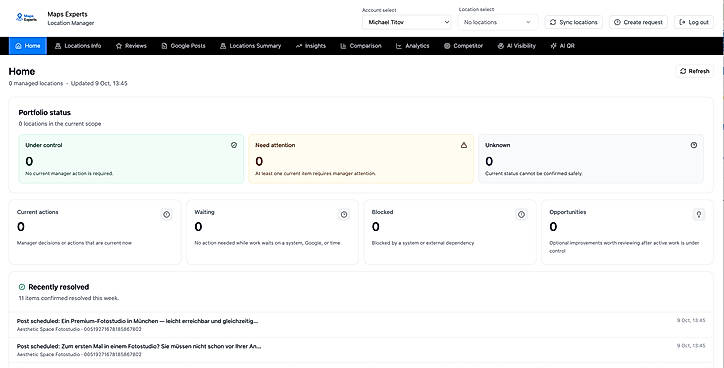Open the Analytics tab
Image resolution: width=724 pixels, height=368 pixels.
coord(413,46)
